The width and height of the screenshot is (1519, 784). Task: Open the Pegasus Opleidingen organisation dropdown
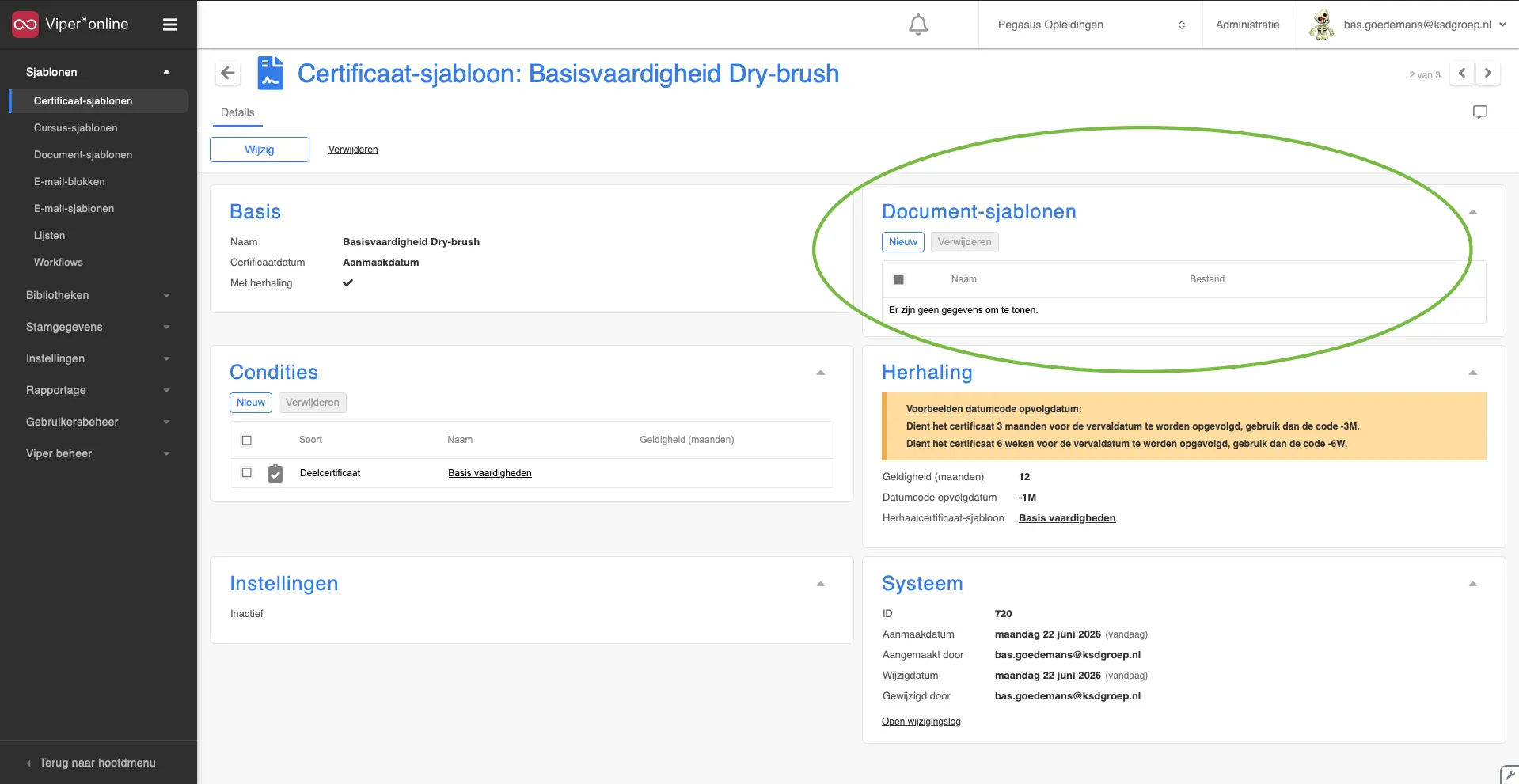(x=1091, y=25)
